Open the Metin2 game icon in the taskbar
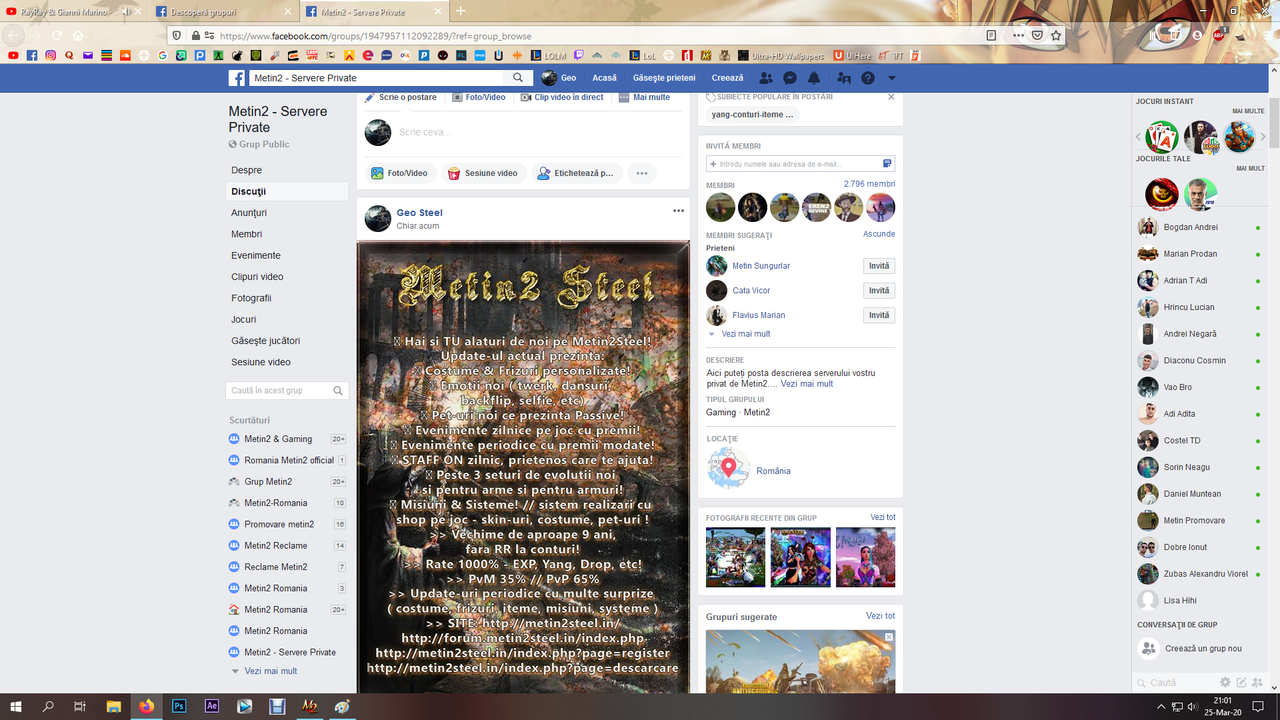The image size is (1280, 720). [310, 706]
